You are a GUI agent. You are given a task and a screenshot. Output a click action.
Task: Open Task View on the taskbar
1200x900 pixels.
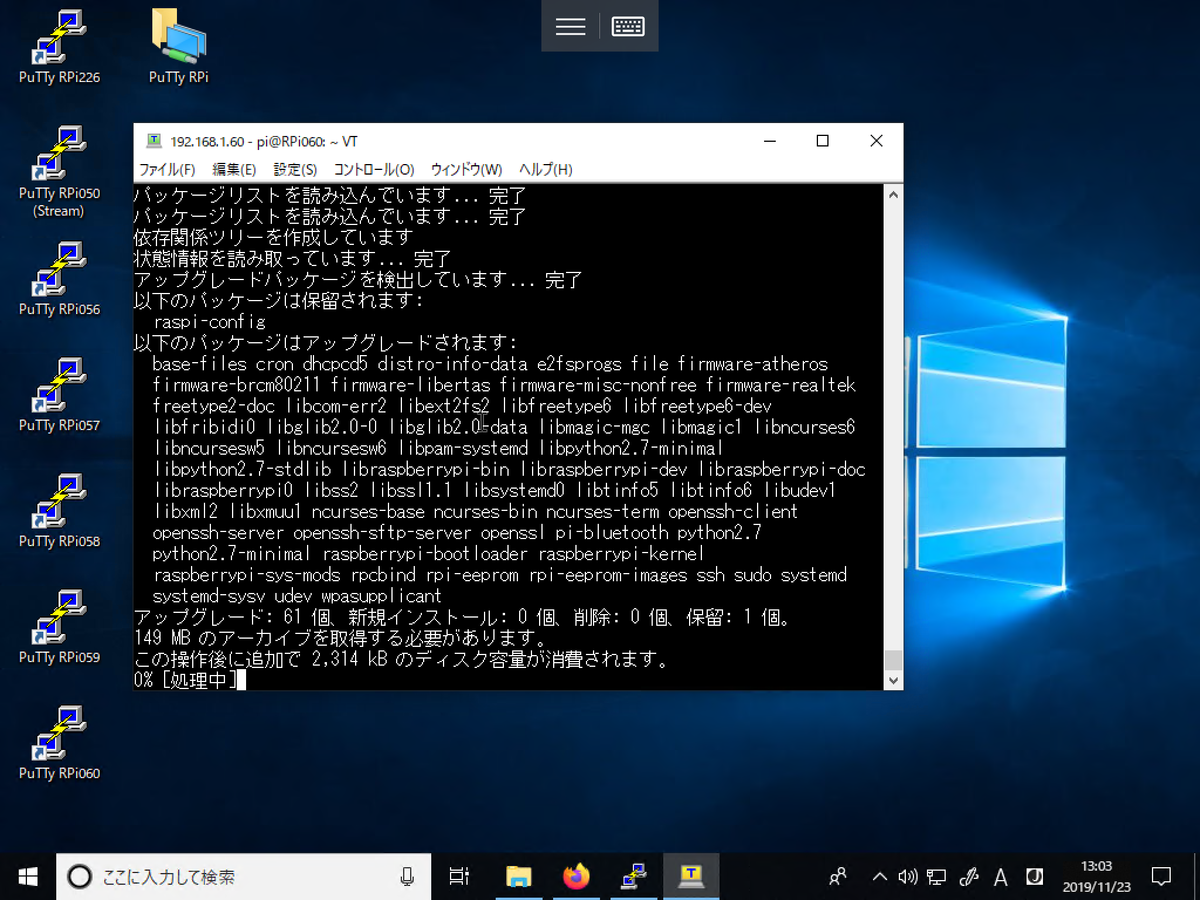tap(459, 877)
